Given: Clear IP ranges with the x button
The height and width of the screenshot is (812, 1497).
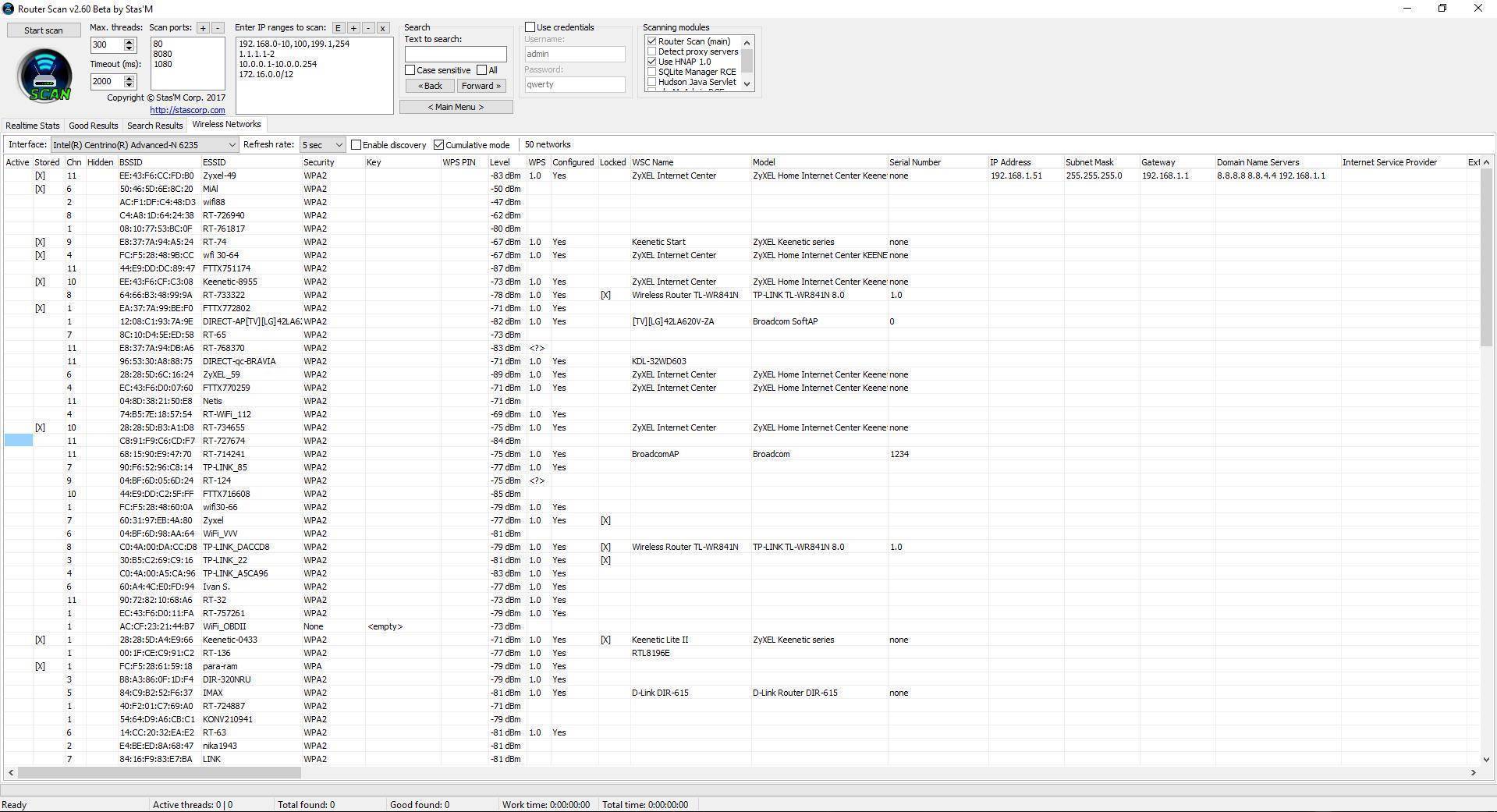Looking at the screenshot, I should (382, 28).
